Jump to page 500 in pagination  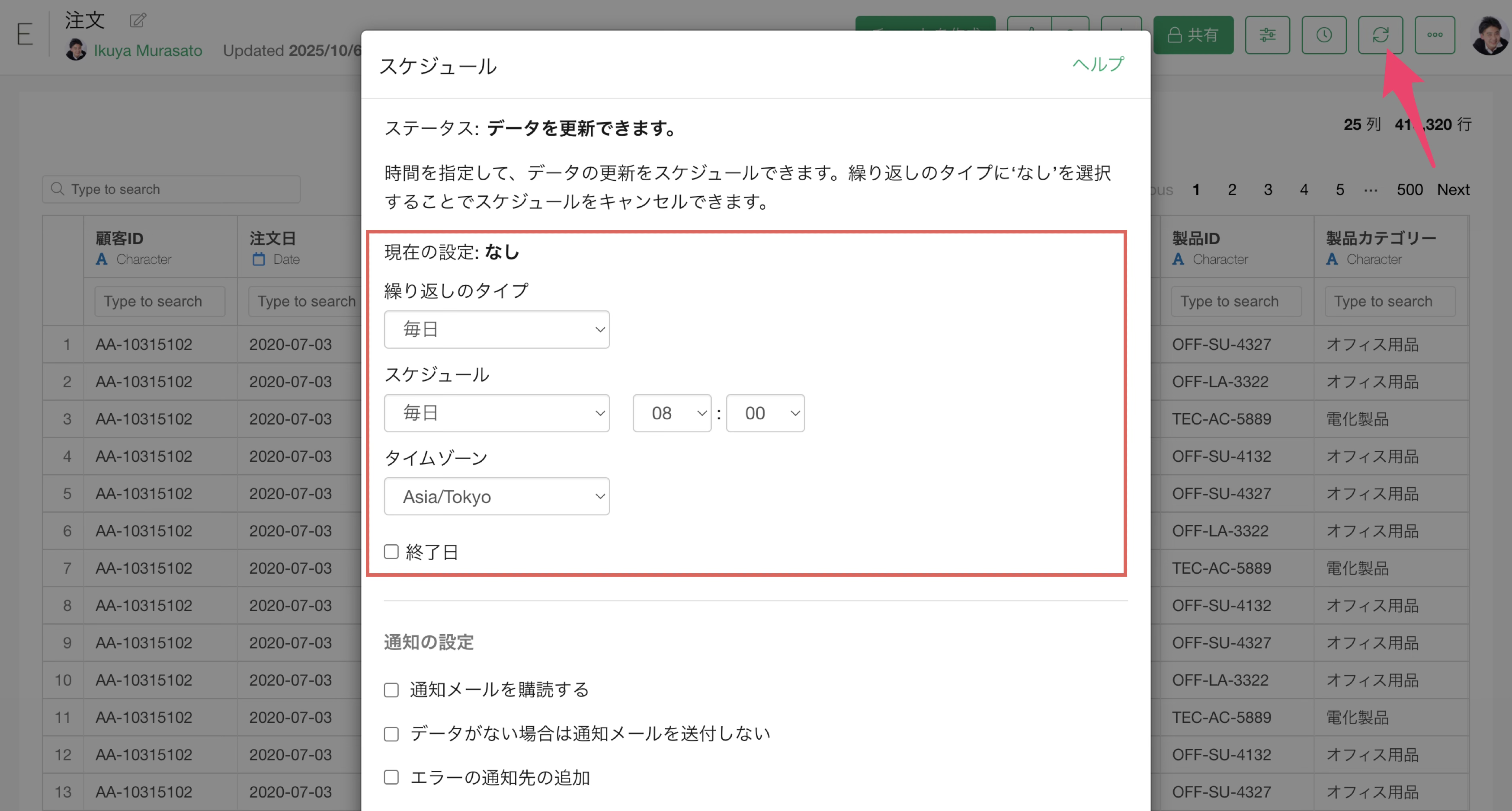1409,189
